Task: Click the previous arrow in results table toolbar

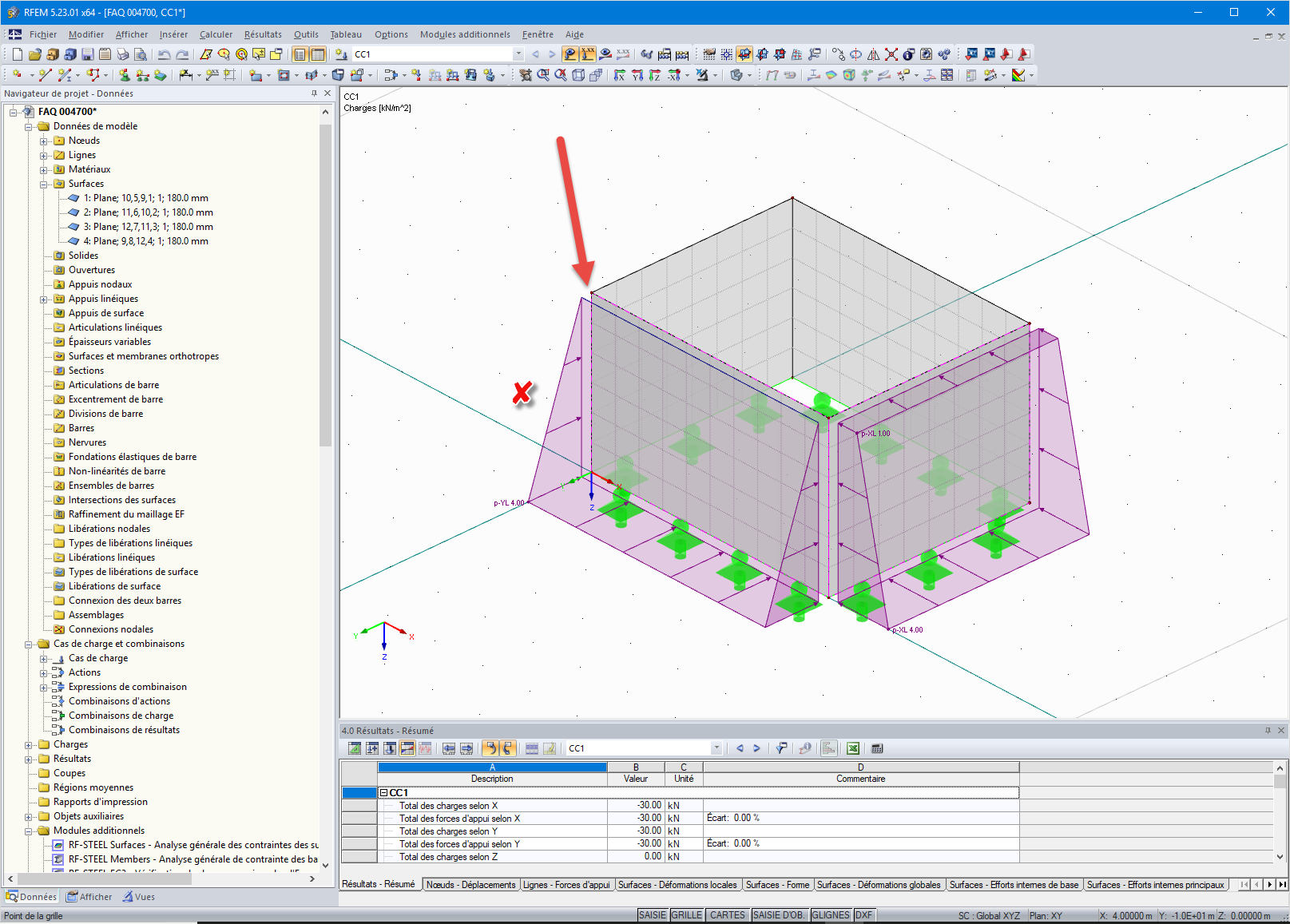Action: click(x=740, y=748)
